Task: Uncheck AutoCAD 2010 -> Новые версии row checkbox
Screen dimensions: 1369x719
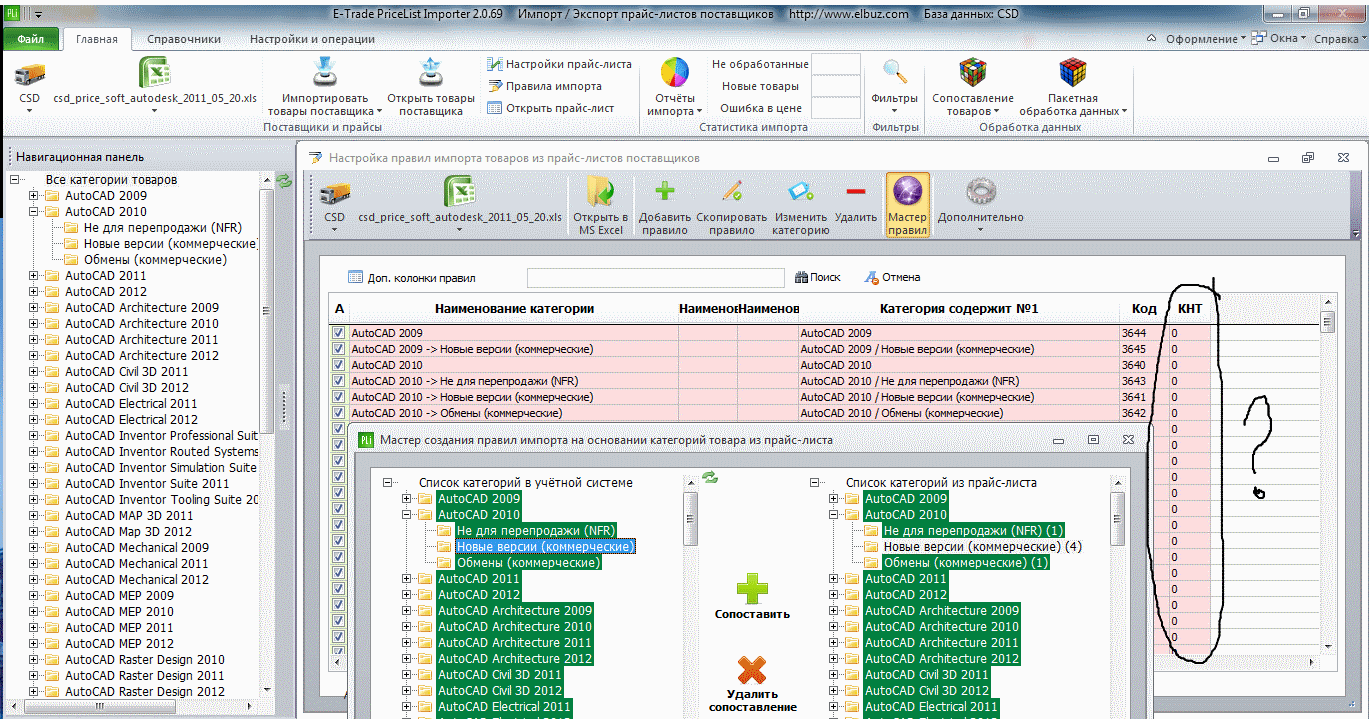Action: coord(338,397)
